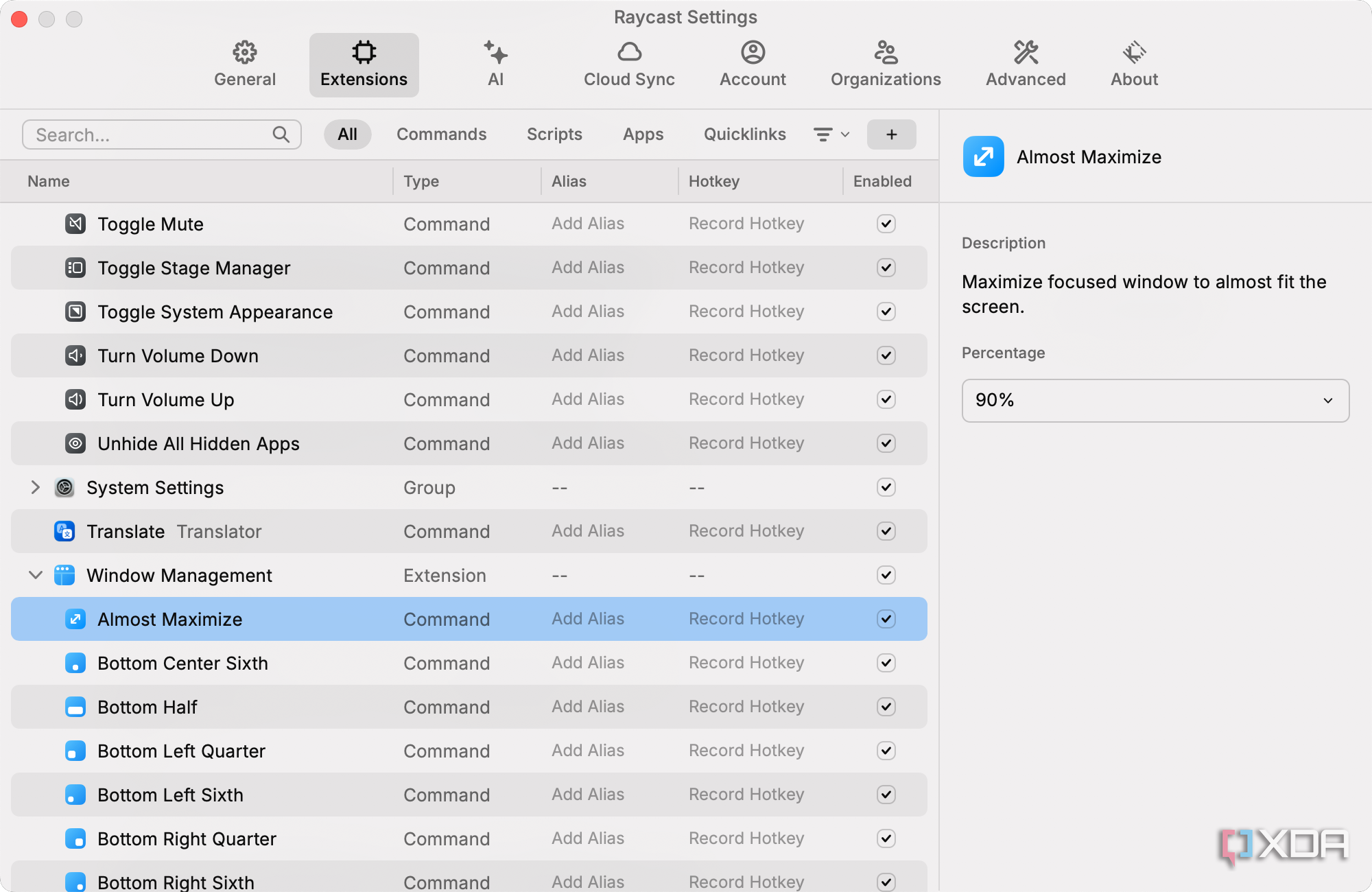Open the Percentage 90% dropdown
This screenshot has height=892, width=1372.
point(1155,400)
